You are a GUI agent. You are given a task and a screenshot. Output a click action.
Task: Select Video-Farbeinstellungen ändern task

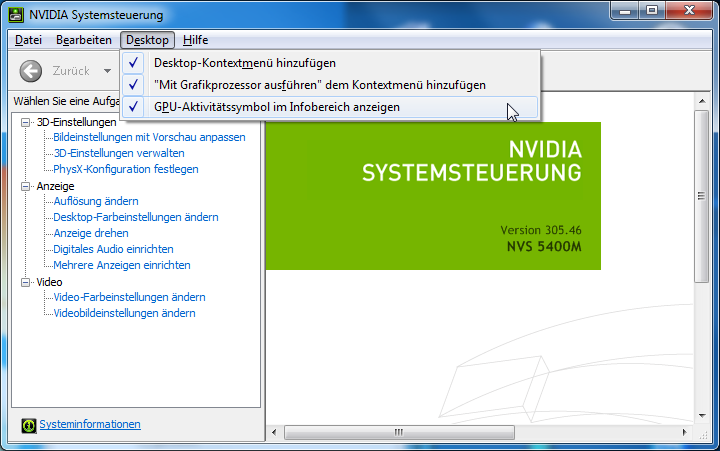[129, 297]
